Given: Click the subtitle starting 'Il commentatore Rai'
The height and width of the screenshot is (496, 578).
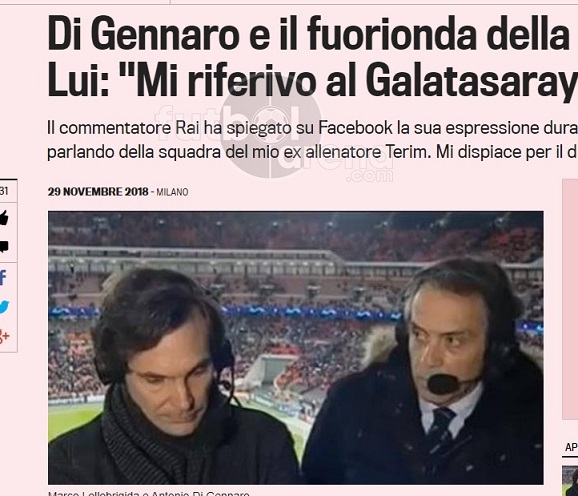Looking at the screenshot, I should point(313,128).
